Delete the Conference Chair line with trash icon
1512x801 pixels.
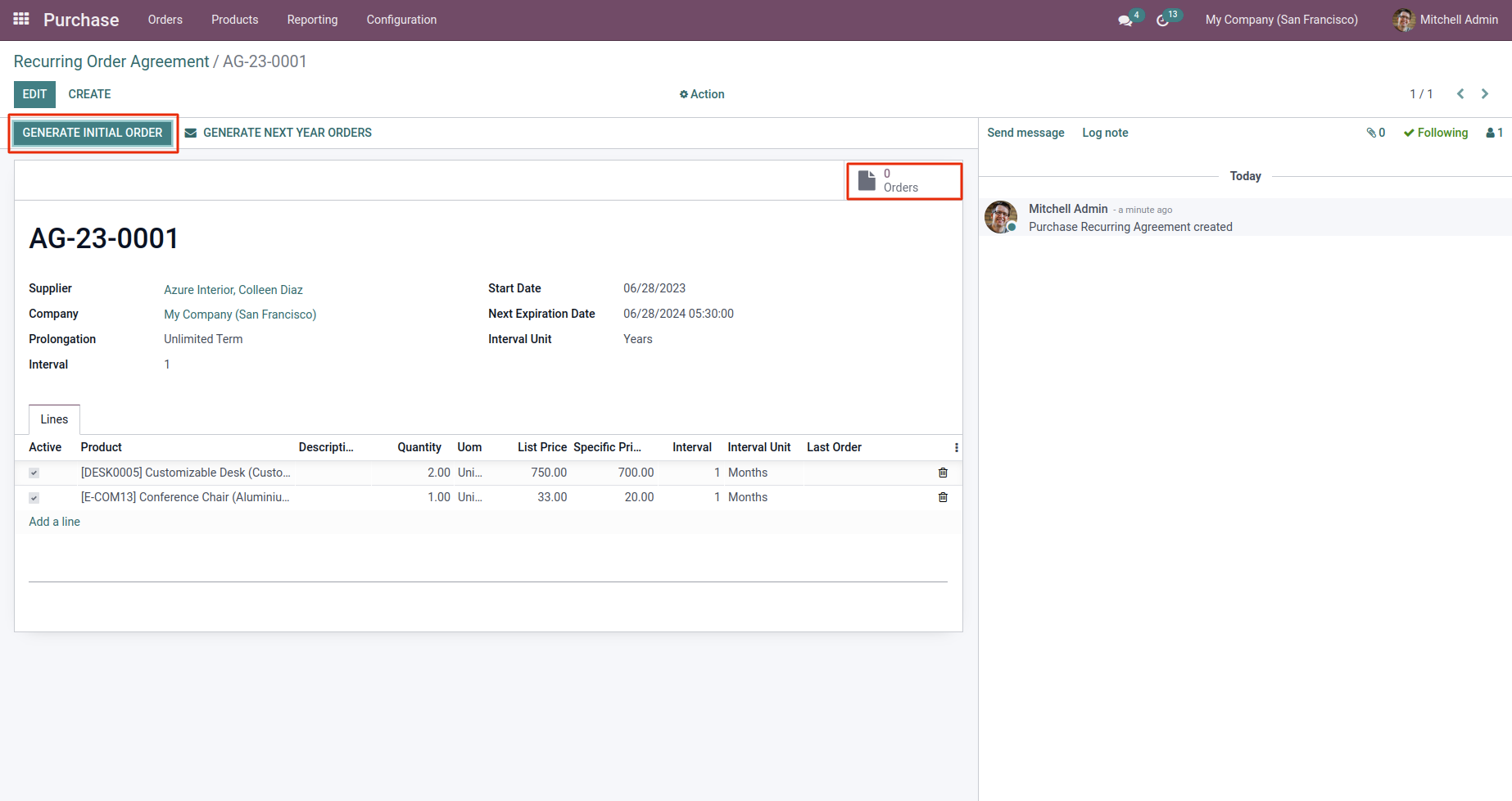(x=943, y=497)
